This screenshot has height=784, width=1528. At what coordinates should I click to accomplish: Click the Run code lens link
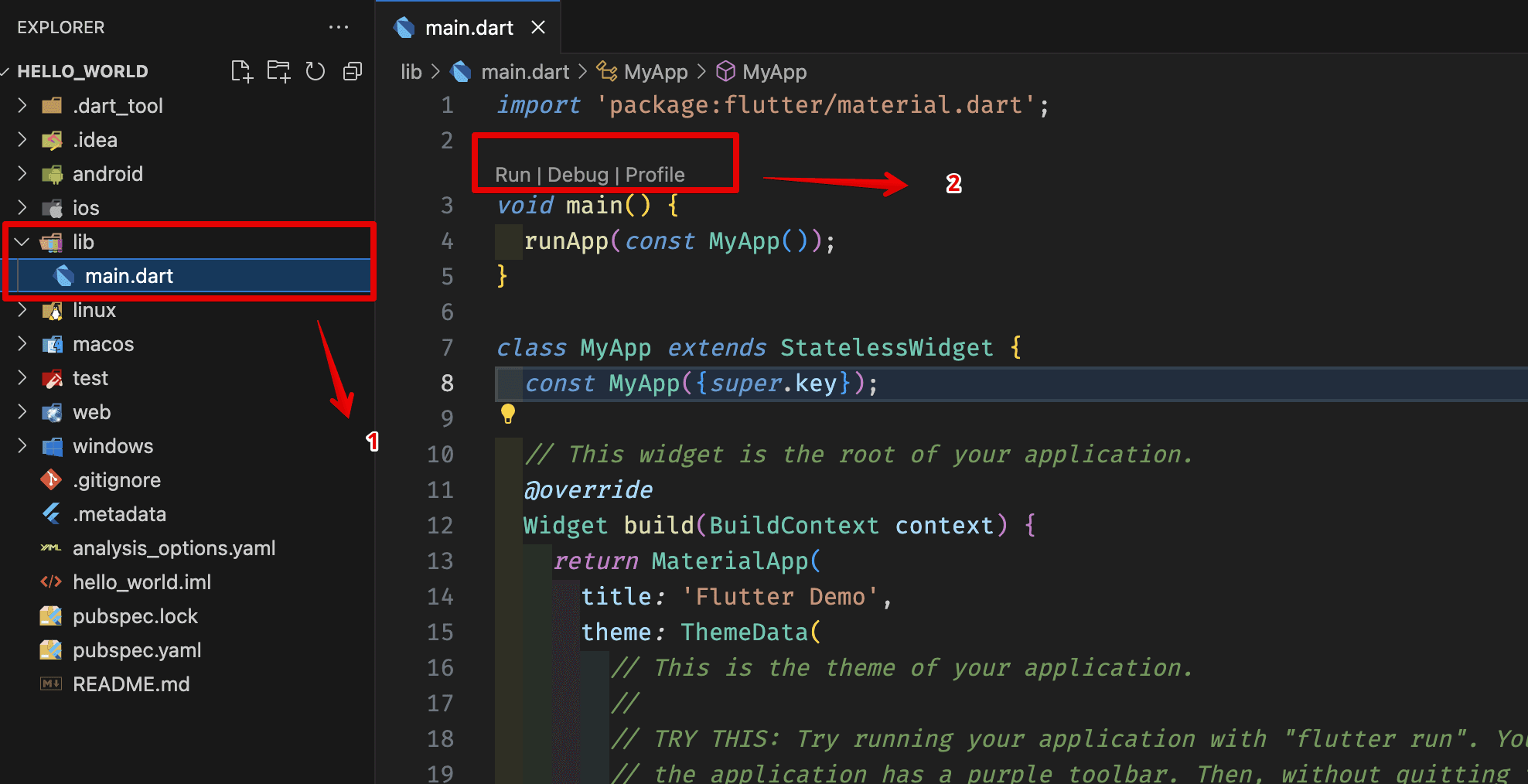513,175
